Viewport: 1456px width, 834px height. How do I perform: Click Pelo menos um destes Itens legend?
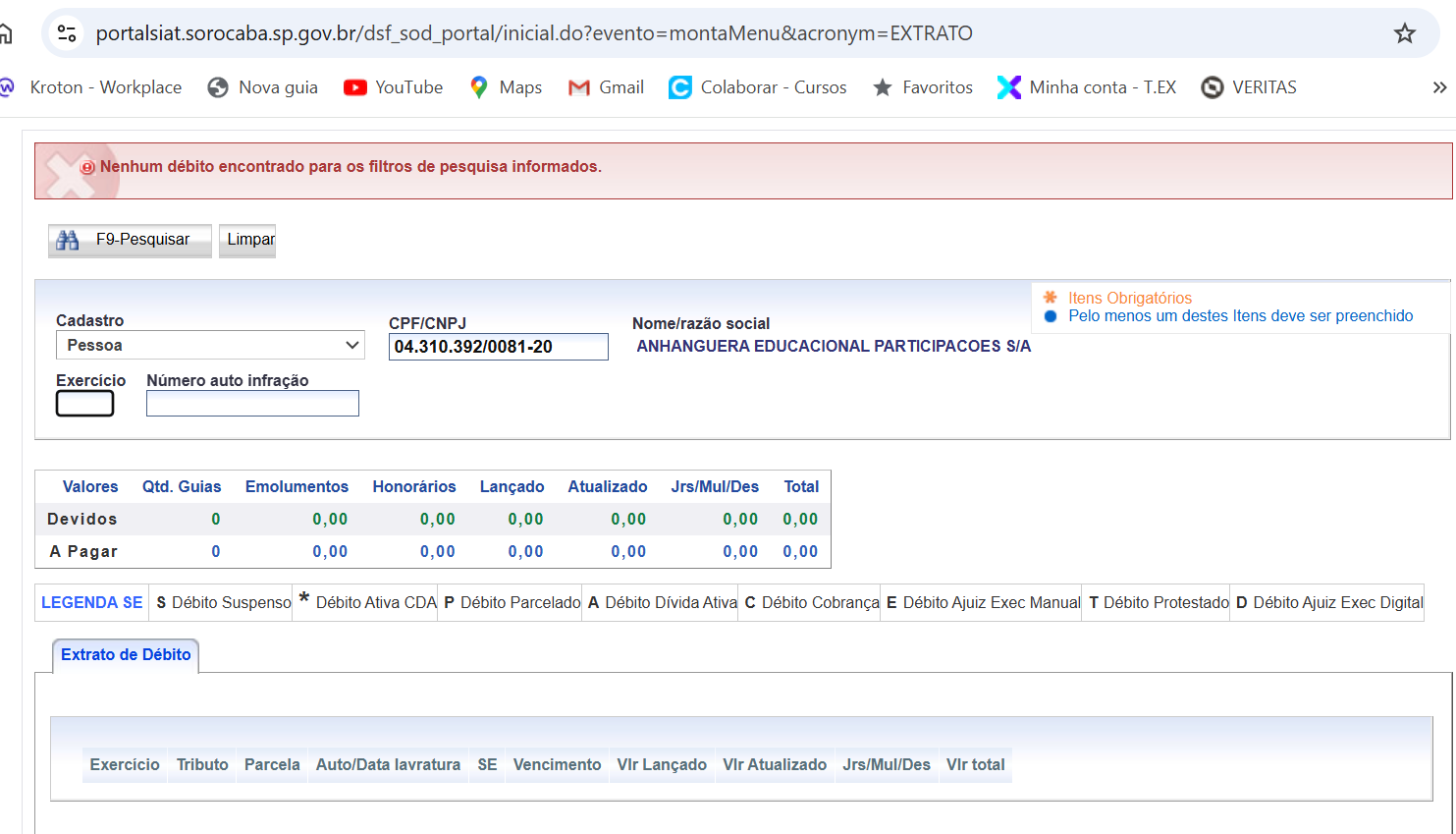pos(1241,316)
